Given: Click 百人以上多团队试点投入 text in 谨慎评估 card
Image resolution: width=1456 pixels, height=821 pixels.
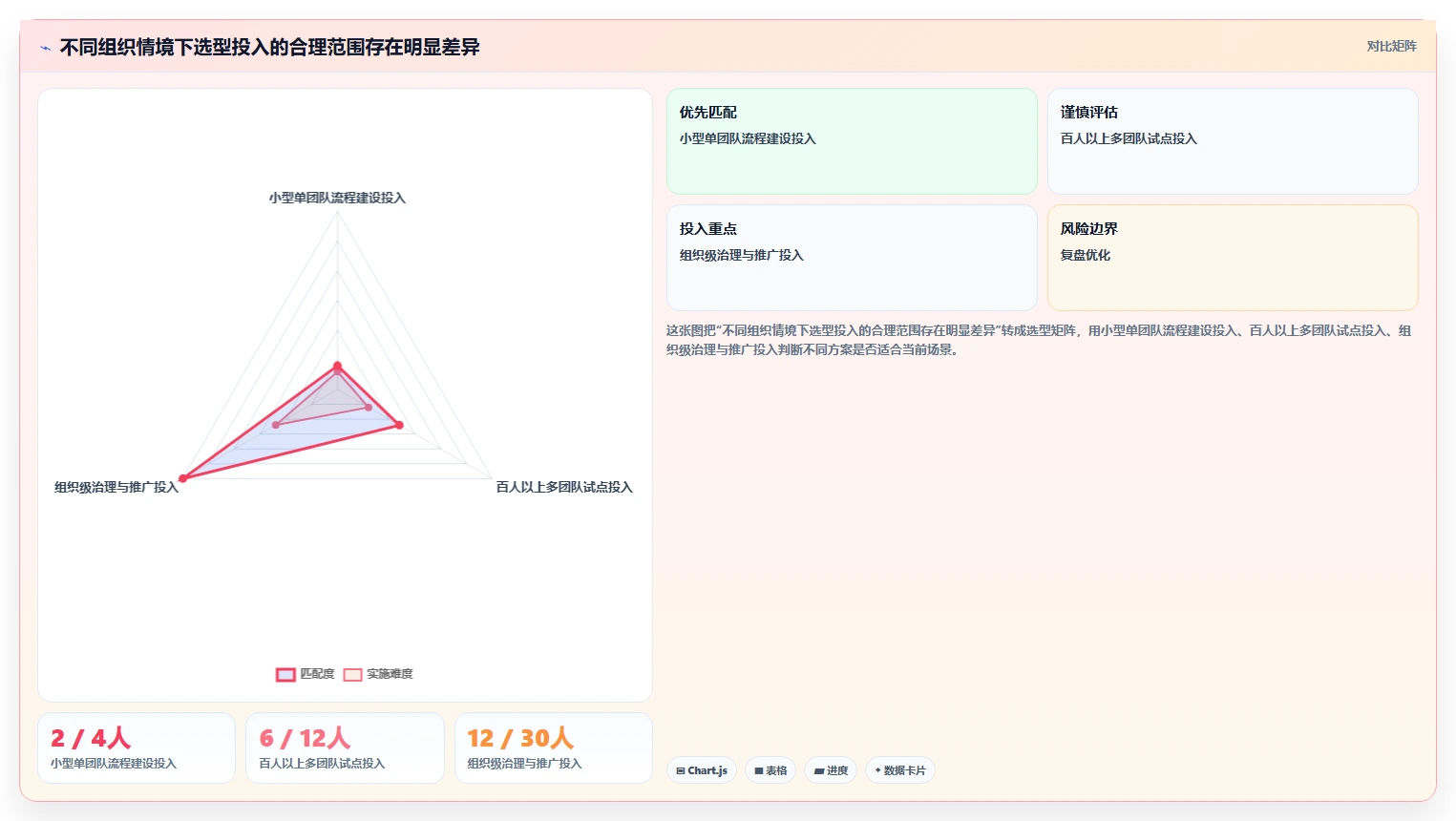Looking at the screenshot, I should point(1129,138).
